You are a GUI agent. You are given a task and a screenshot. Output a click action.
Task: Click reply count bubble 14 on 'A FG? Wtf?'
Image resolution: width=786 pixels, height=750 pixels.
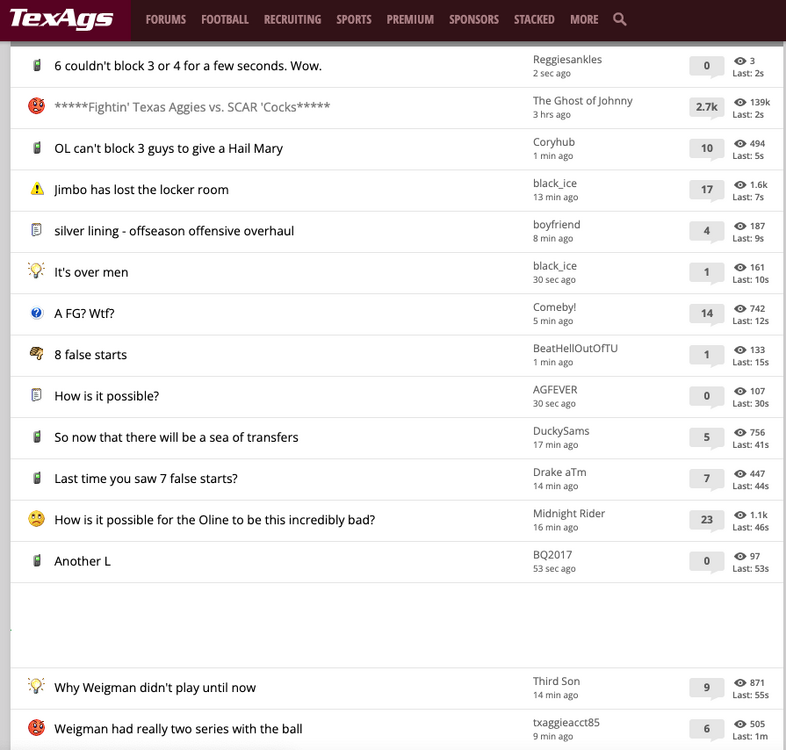(x=706, y=314)
